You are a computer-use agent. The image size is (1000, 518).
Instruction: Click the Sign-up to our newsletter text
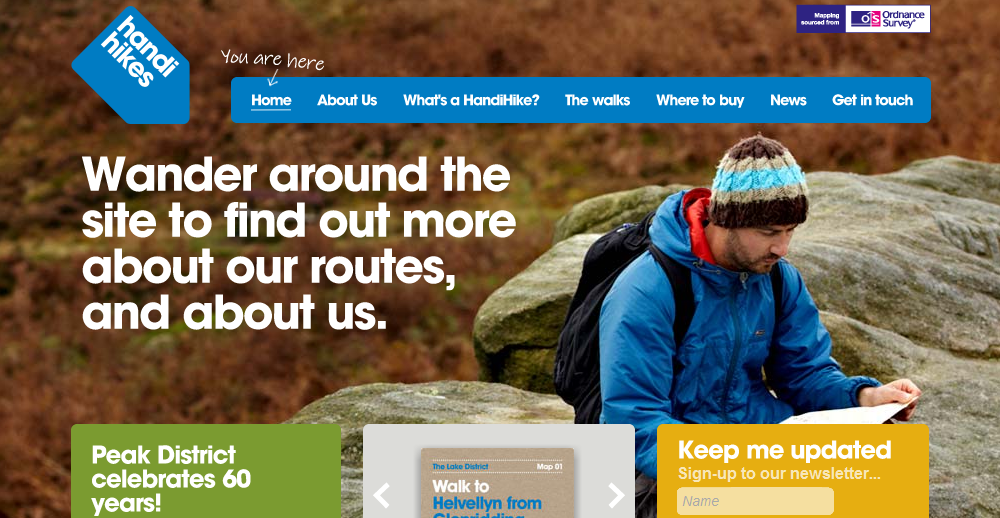click(779, 474)
